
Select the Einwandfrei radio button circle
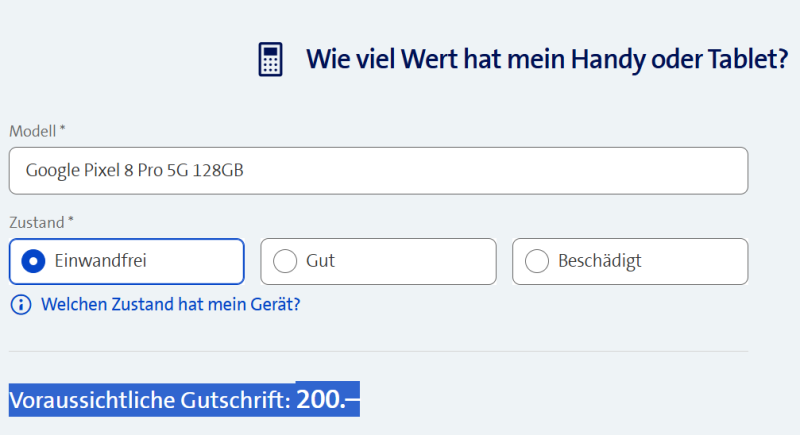pyautogui.click(x=33, y=262)
